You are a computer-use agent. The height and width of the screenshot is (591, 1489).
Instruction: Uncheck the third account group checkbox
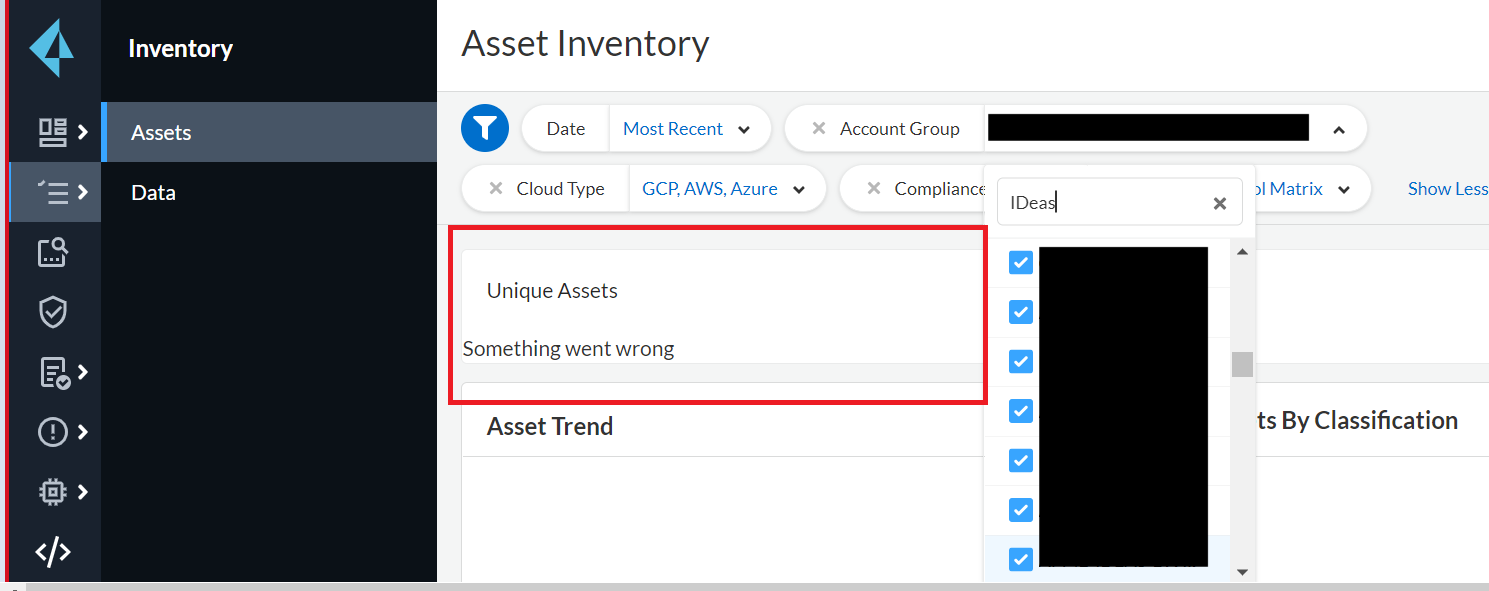click(1020, 361)
